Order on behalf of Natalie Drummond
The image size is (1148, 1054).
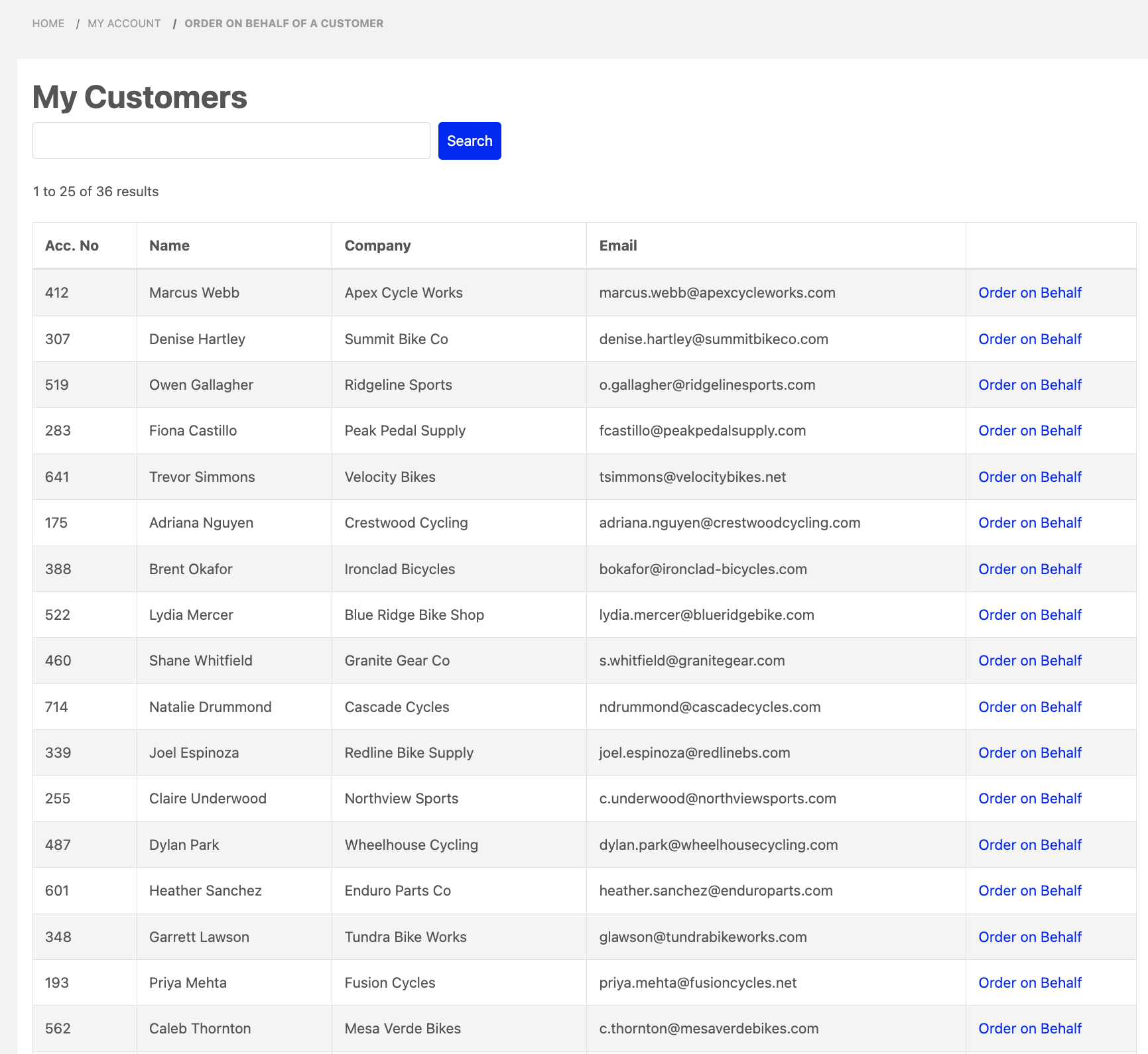(1029, 707)
